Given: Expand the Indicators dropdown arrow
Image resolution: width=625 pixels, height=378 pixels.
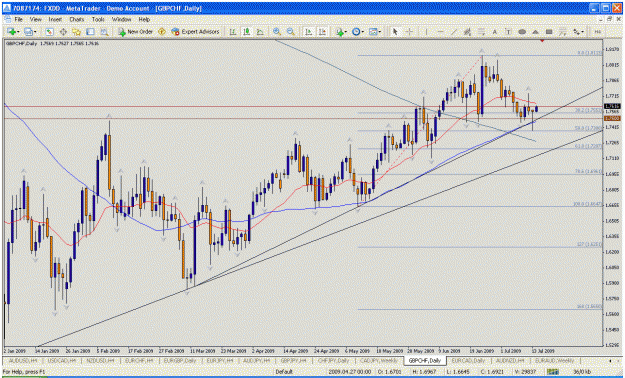Looking at the screenshot, I should [346, 32].
